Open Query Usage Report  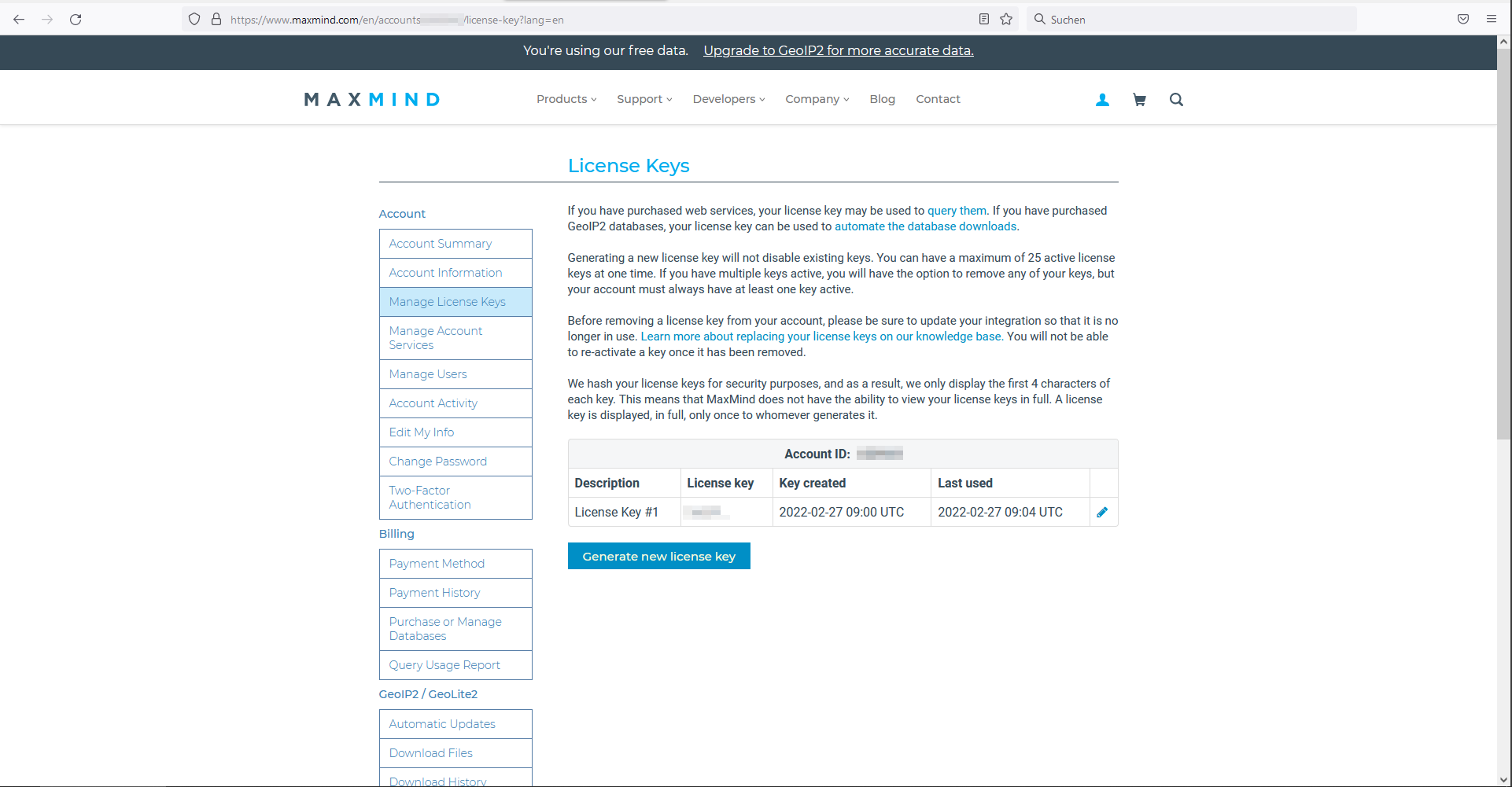click(455, 665)
